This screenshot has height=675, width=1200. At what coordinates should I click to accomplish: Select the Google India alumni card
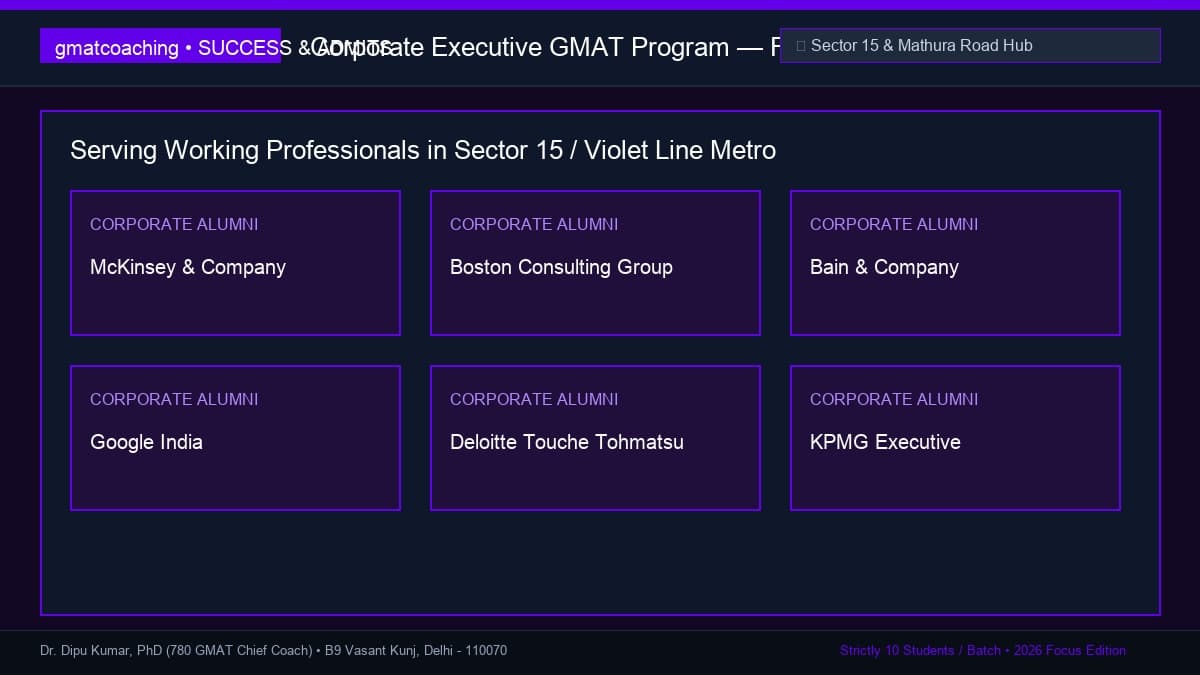pos(235,438)
